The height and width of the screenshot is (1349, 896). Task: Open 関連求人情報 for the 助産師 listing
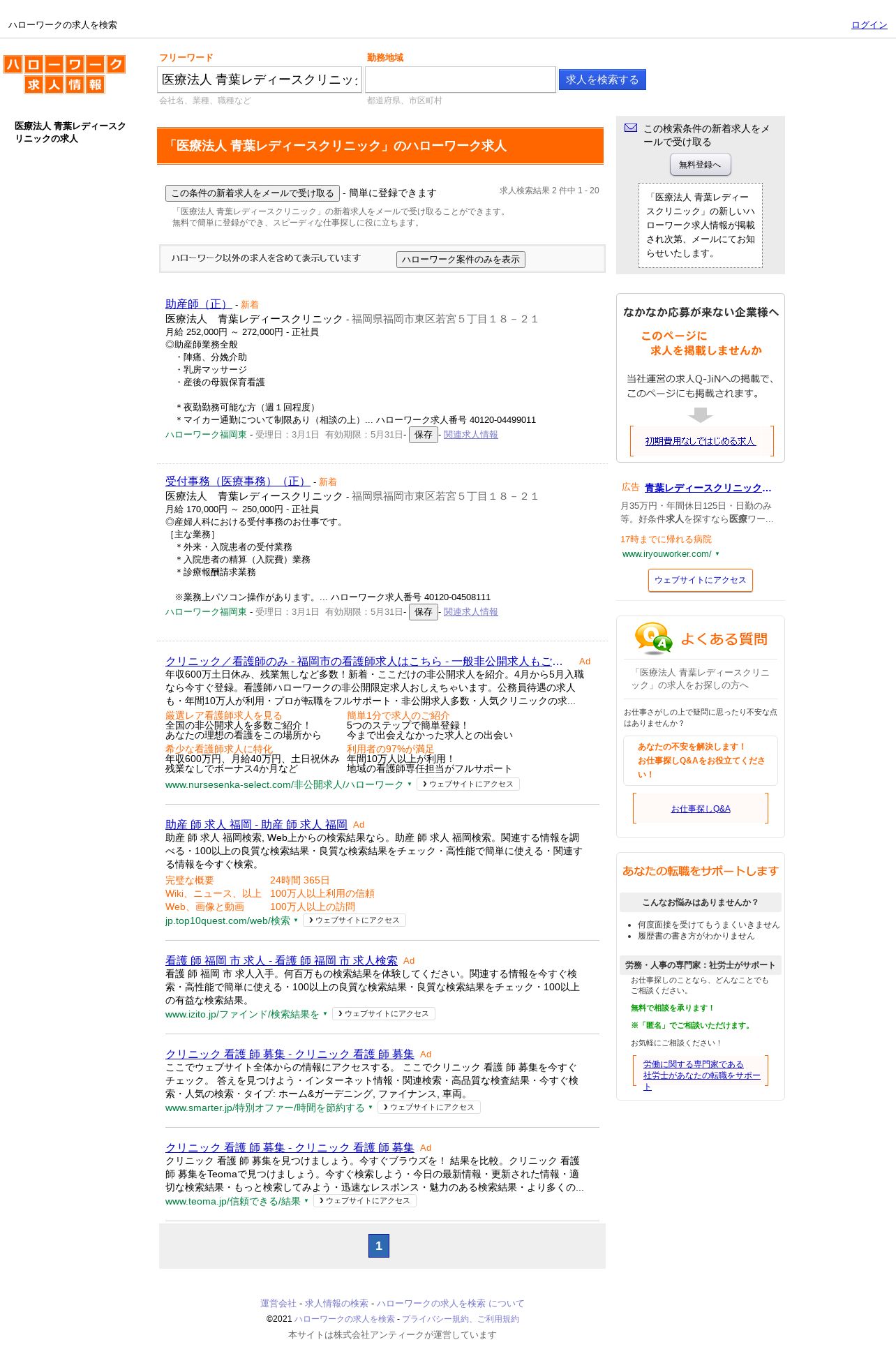tap(471, 435)
